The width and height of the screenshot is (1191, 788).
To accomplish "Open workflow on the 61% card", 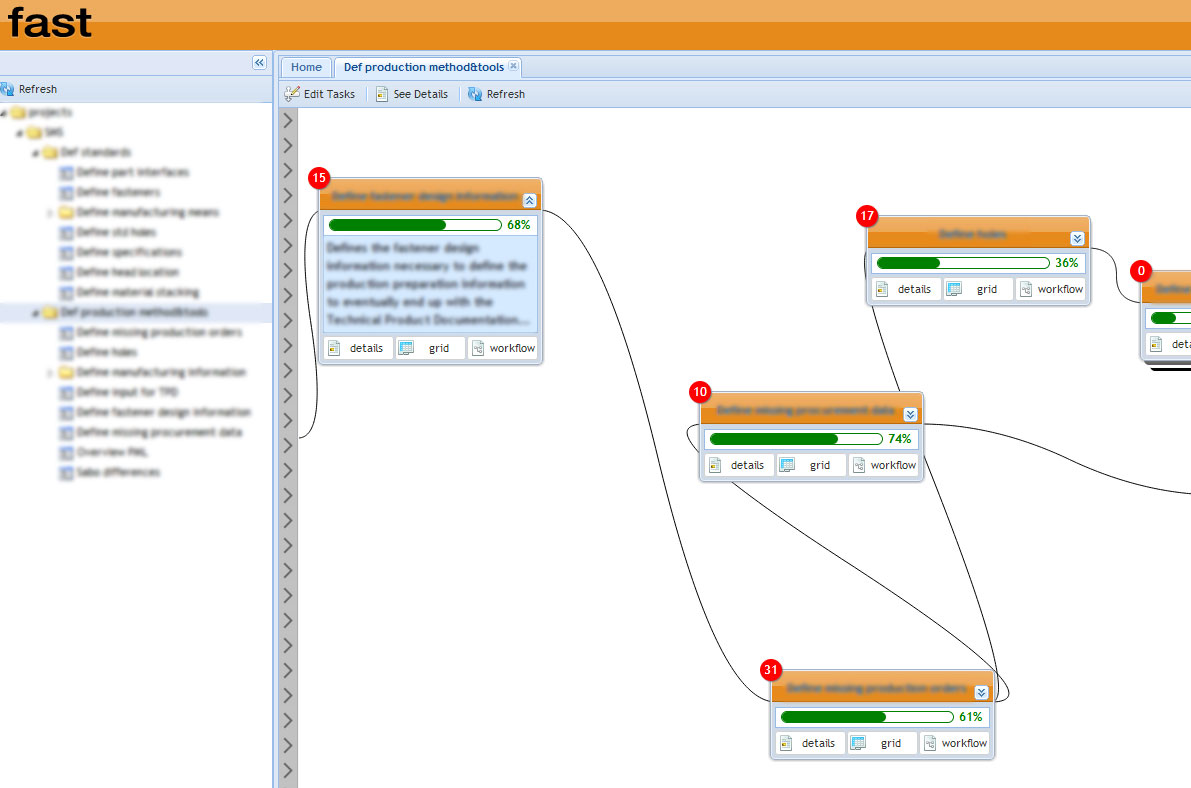I will [955, 743].
